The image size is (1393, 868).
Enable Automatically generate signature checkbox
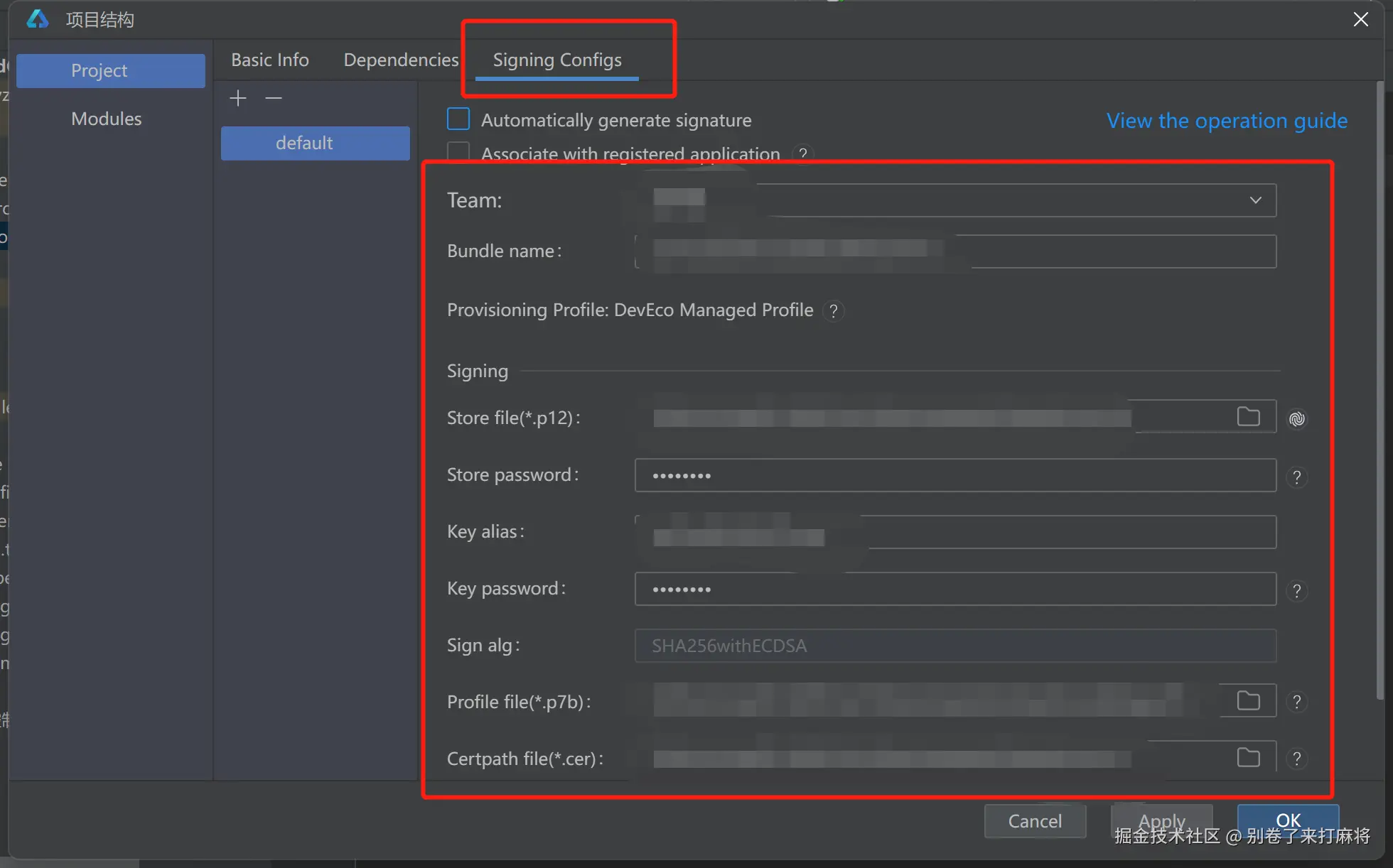point(458,119)
